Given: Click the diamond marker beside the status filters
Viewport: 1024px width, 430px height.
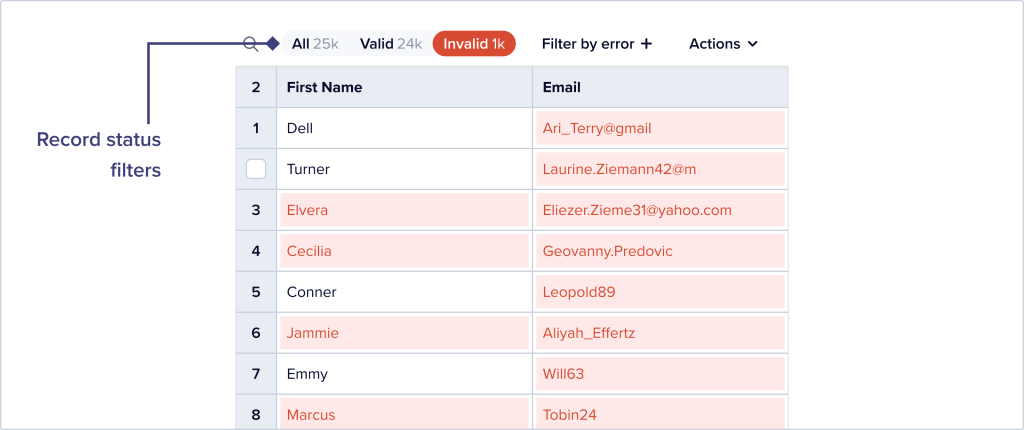Looking at the screenshot, I should (272, 44).
